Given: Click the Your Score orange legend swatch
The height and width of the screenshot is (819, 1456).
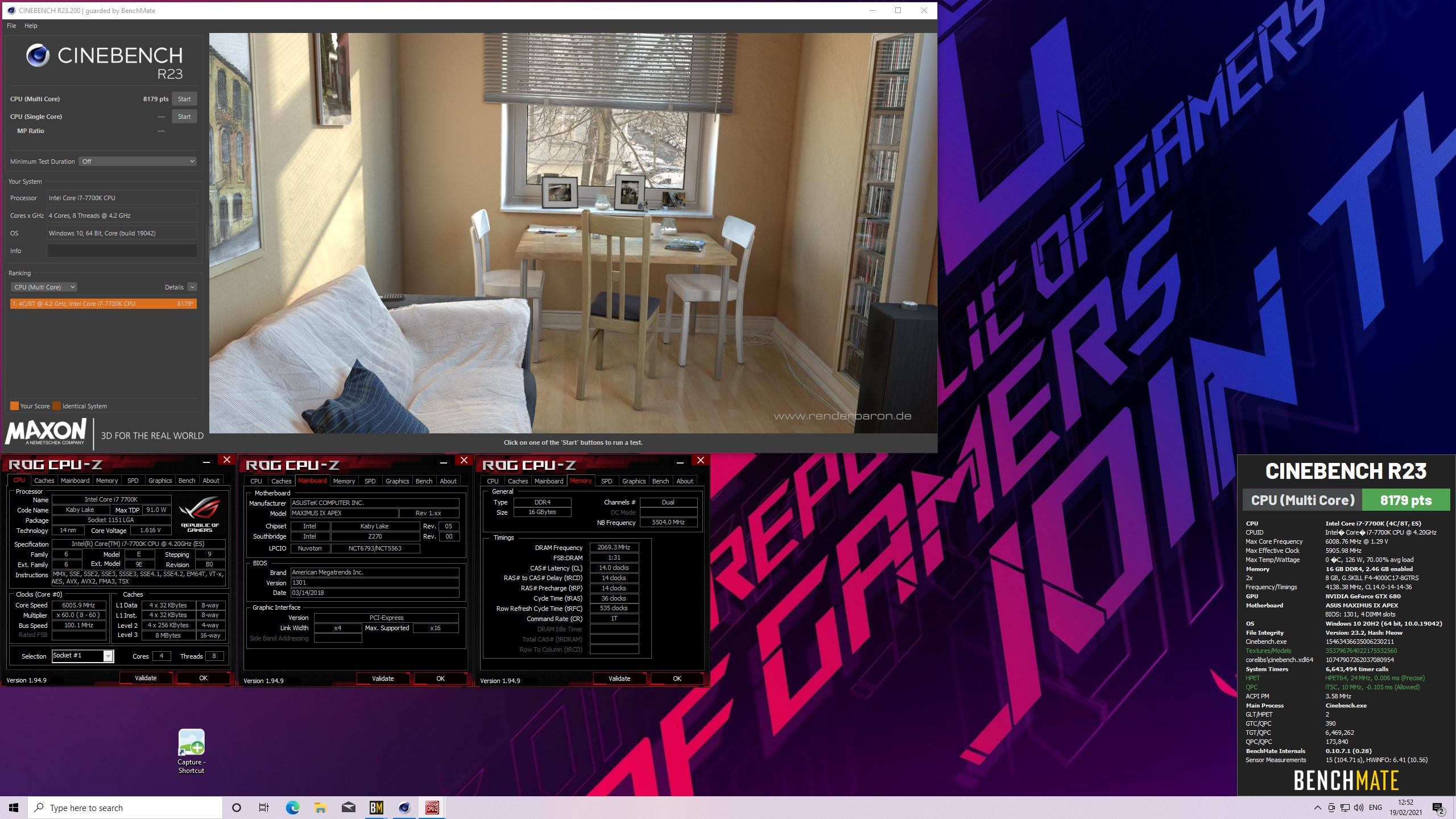Looking at the screenshot, I should point(14,406).
